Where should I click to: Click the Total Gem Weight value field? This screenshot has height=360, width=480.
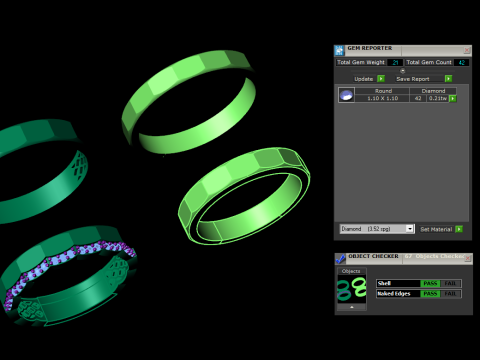[x=395, y=62]
